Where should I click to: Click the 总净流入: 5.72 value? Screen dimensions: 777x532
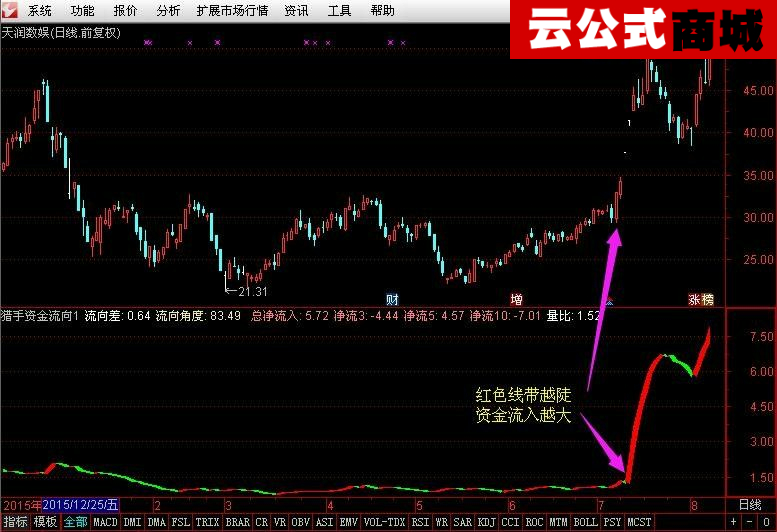290,316
